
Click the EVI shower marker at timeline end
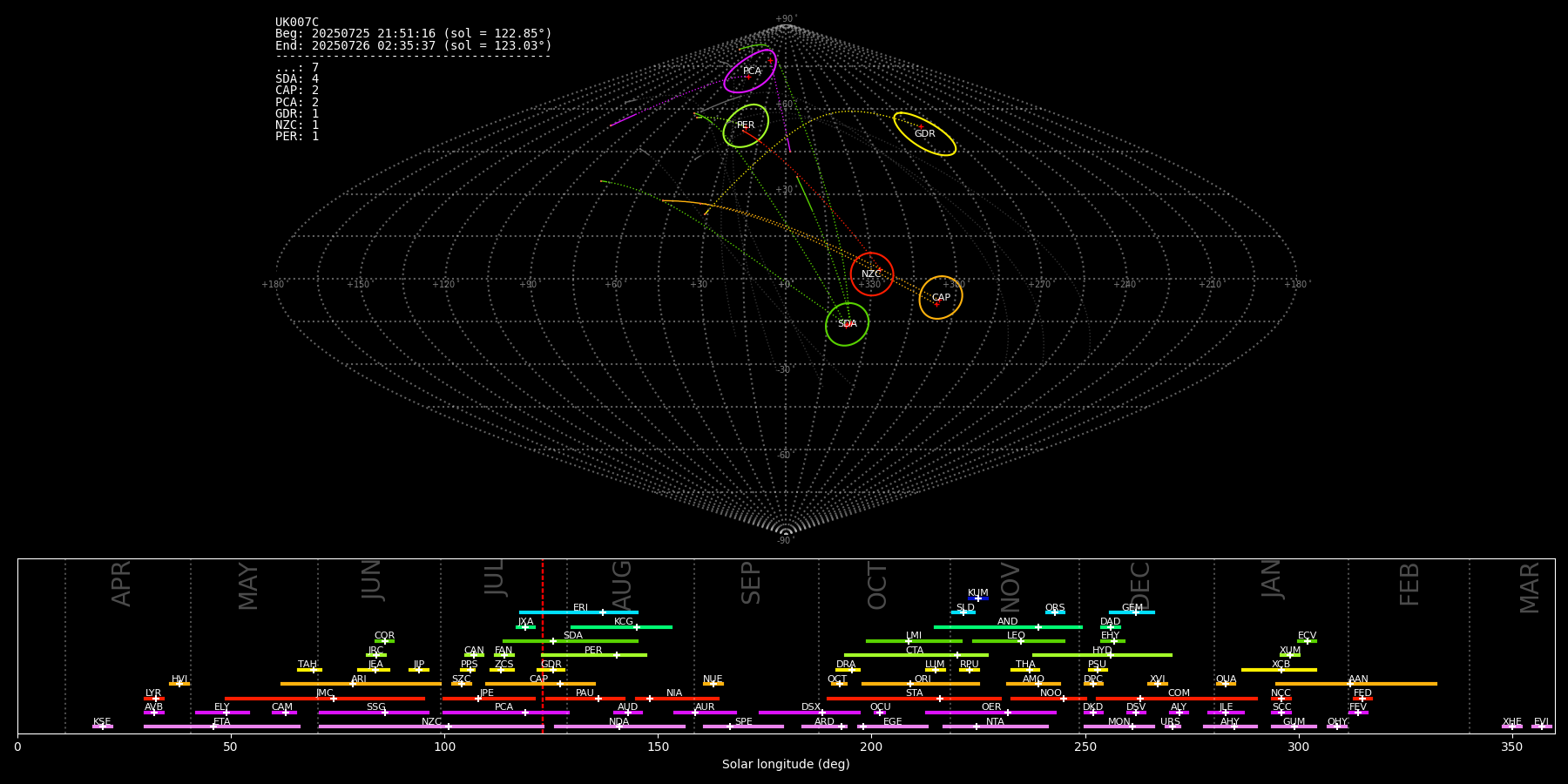click(x=1541, y=726)
